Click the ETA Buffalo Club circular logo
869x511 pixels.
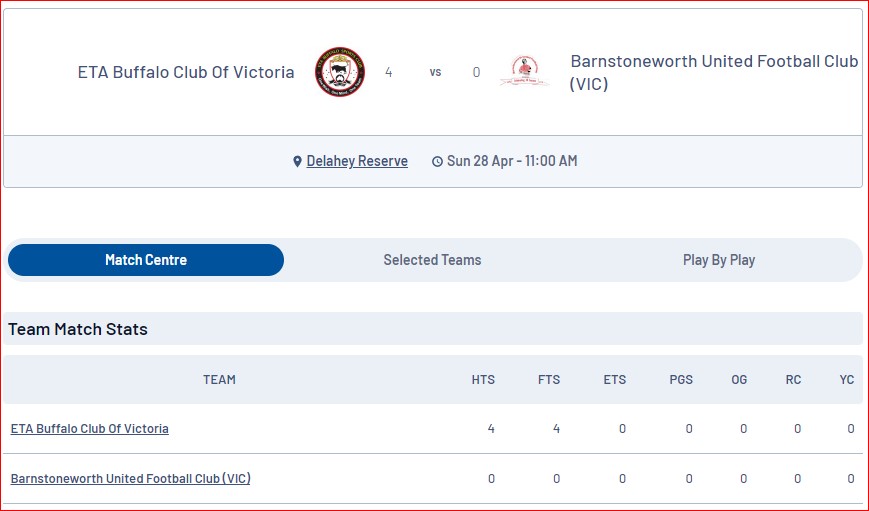(x=340, y=72)
